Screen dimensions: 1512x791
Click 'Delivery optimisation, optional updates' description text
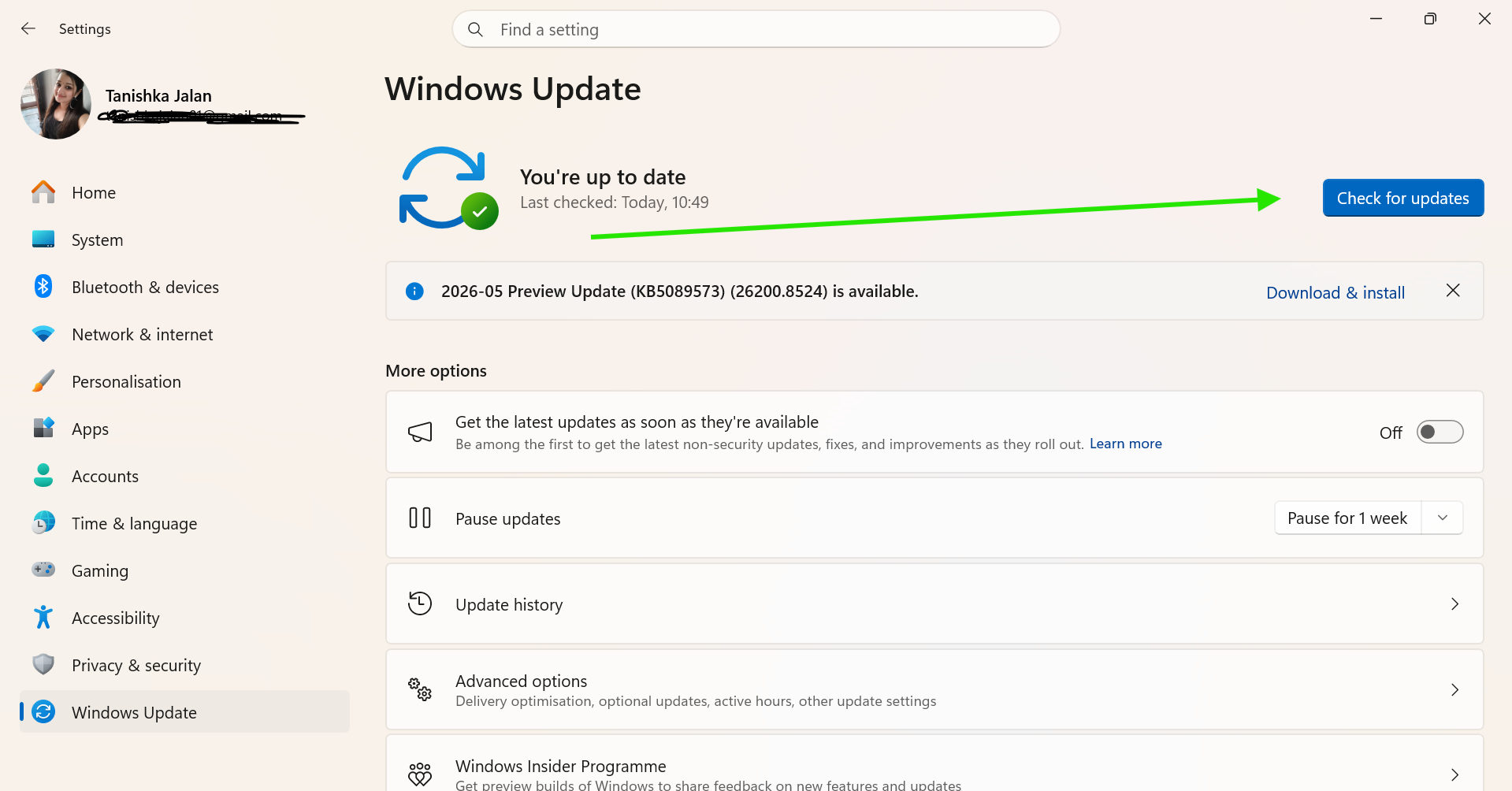click(x=696, y=701)
